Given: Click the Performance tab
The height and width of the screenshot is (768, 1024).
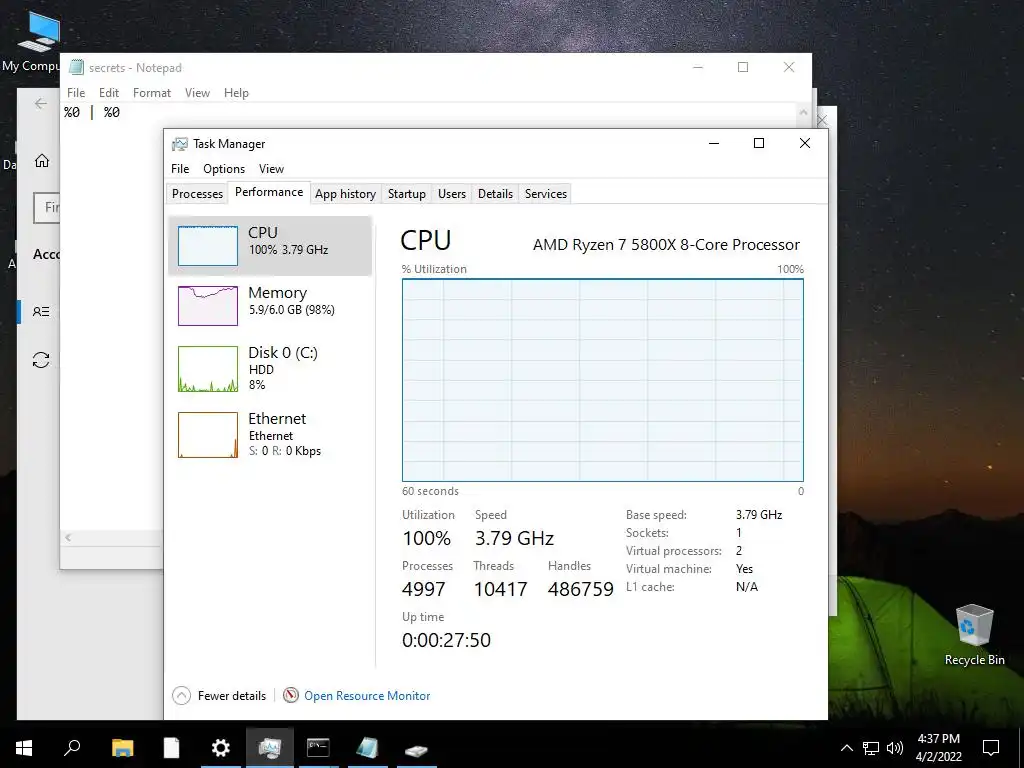Looking at the screenshot, I should (x=269, y=192).
